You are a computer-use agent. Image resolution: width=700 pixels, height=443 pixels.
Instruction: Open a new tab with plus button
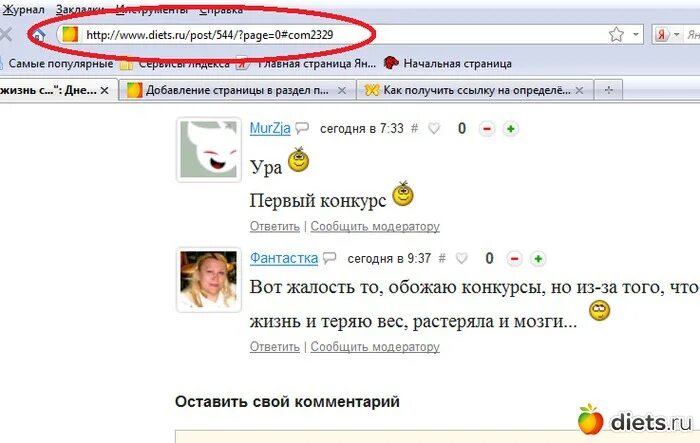pyautogui.click(x=608, y=90)
